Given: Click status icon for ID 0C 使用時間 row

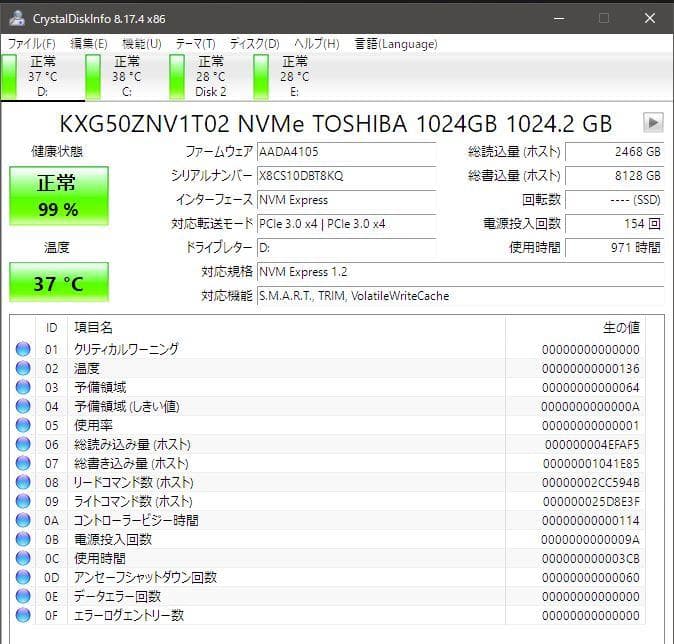Looking at the screenshot, I should 23,558.
